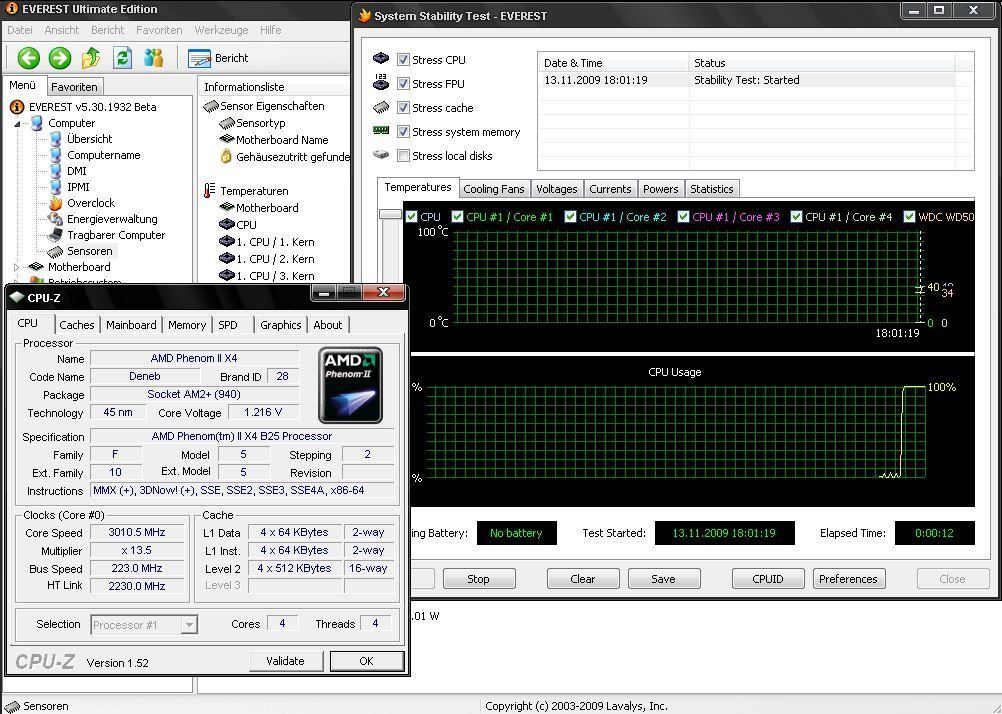Click the green Forward arrow in EVEREST toolbar
This screenshot has width=1002, height=714.
pyautogui.click(x=60, y=58)
